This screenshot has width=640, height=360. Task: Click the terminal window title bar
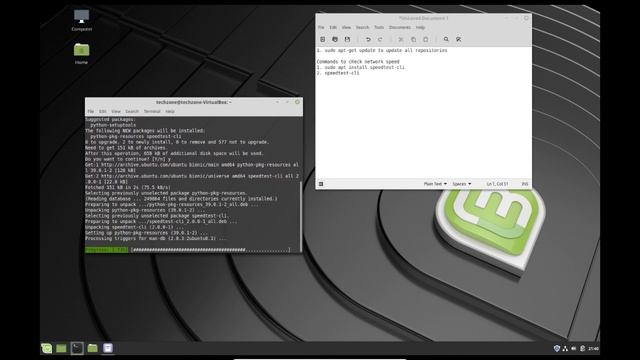[x=194, y=102]
